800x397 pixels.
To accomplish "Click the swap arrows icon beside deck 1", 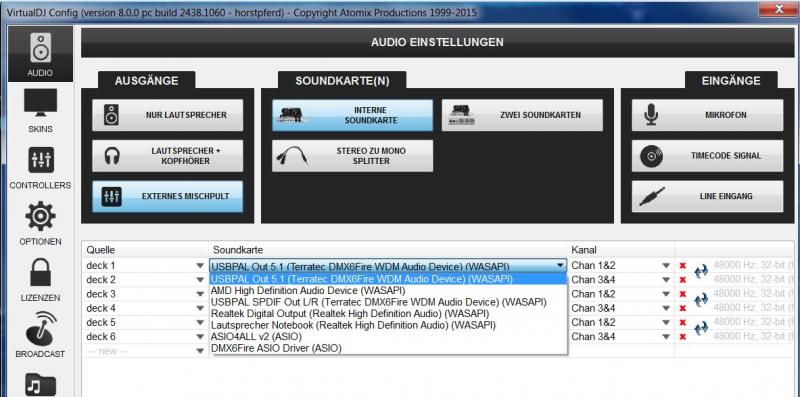I will 701,271.
